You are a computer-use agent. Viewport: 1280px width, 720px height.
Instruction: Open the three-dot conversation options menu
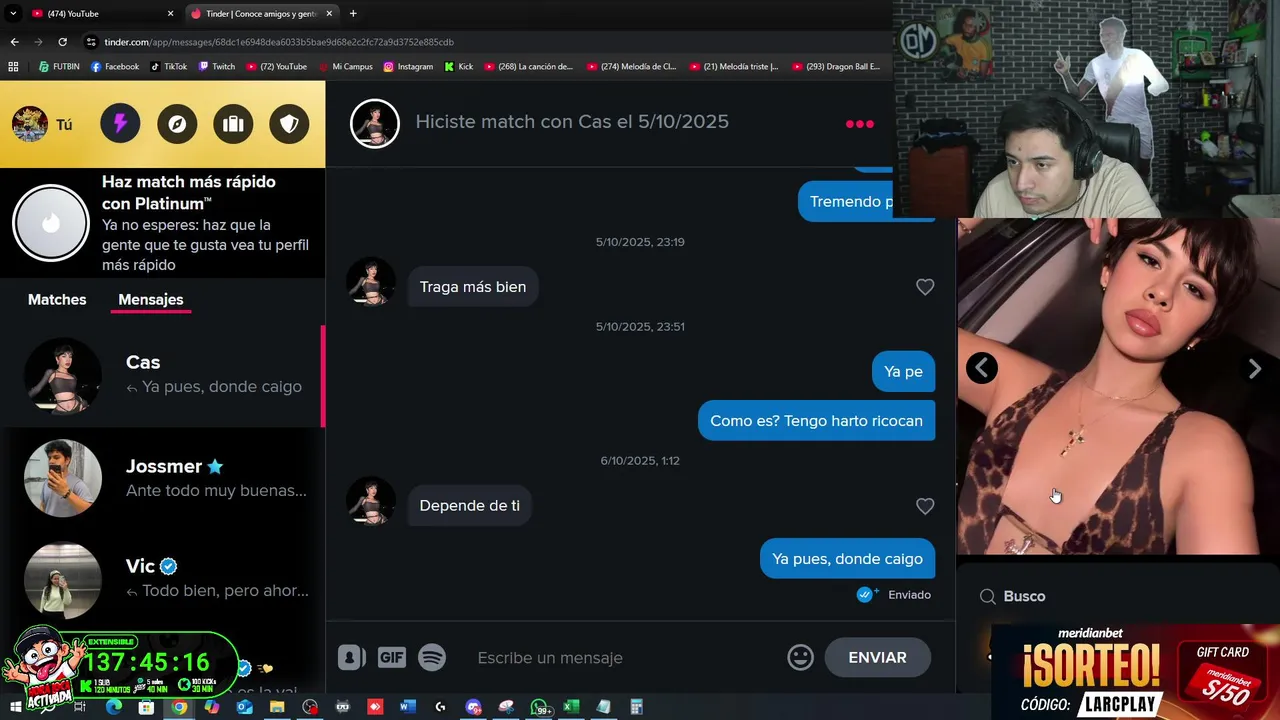(x=860, y=124)
